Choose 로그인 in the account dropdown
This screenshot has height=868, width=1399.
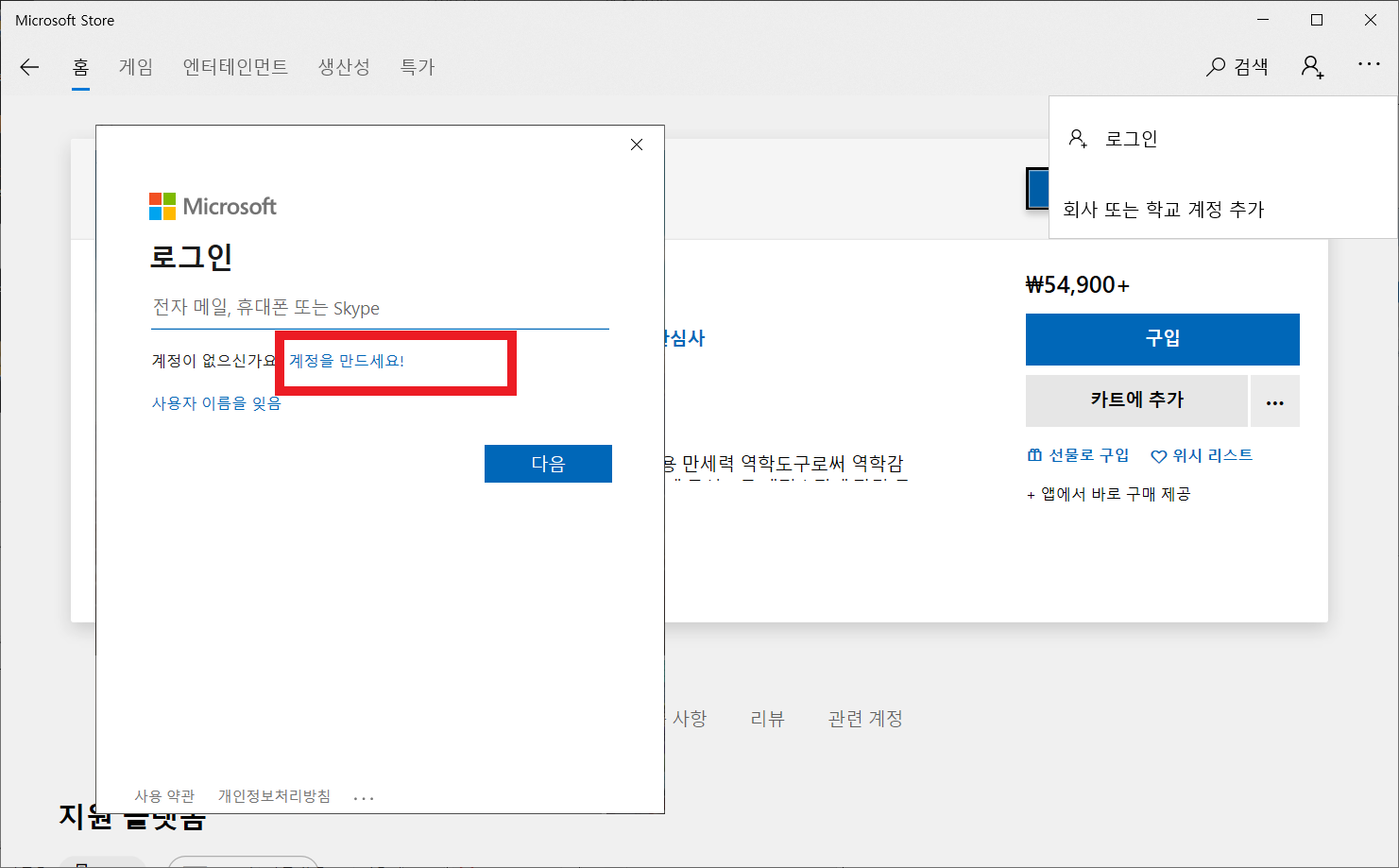[1223, 139]
